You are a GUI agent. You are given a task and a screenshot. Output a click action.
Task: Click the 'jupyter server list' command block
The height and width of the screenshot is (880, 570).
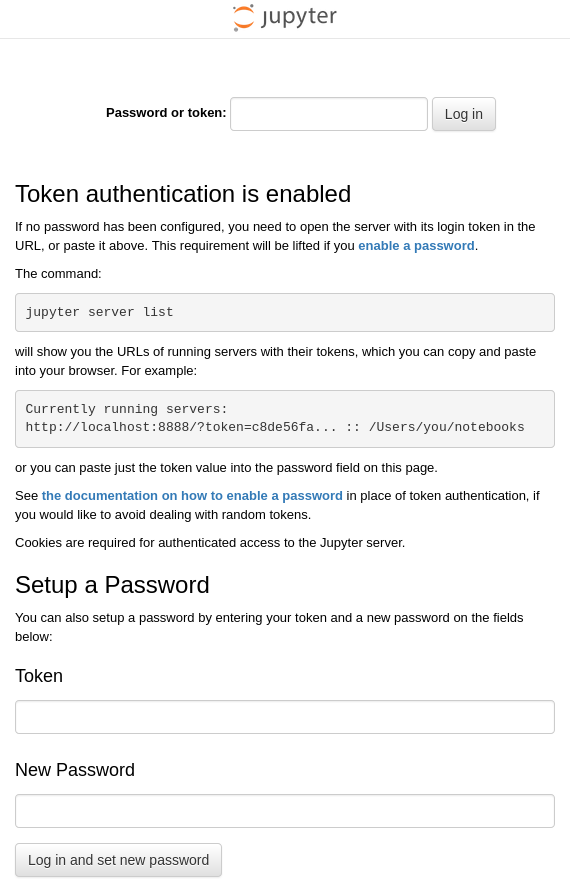click(x=285, y=312)
